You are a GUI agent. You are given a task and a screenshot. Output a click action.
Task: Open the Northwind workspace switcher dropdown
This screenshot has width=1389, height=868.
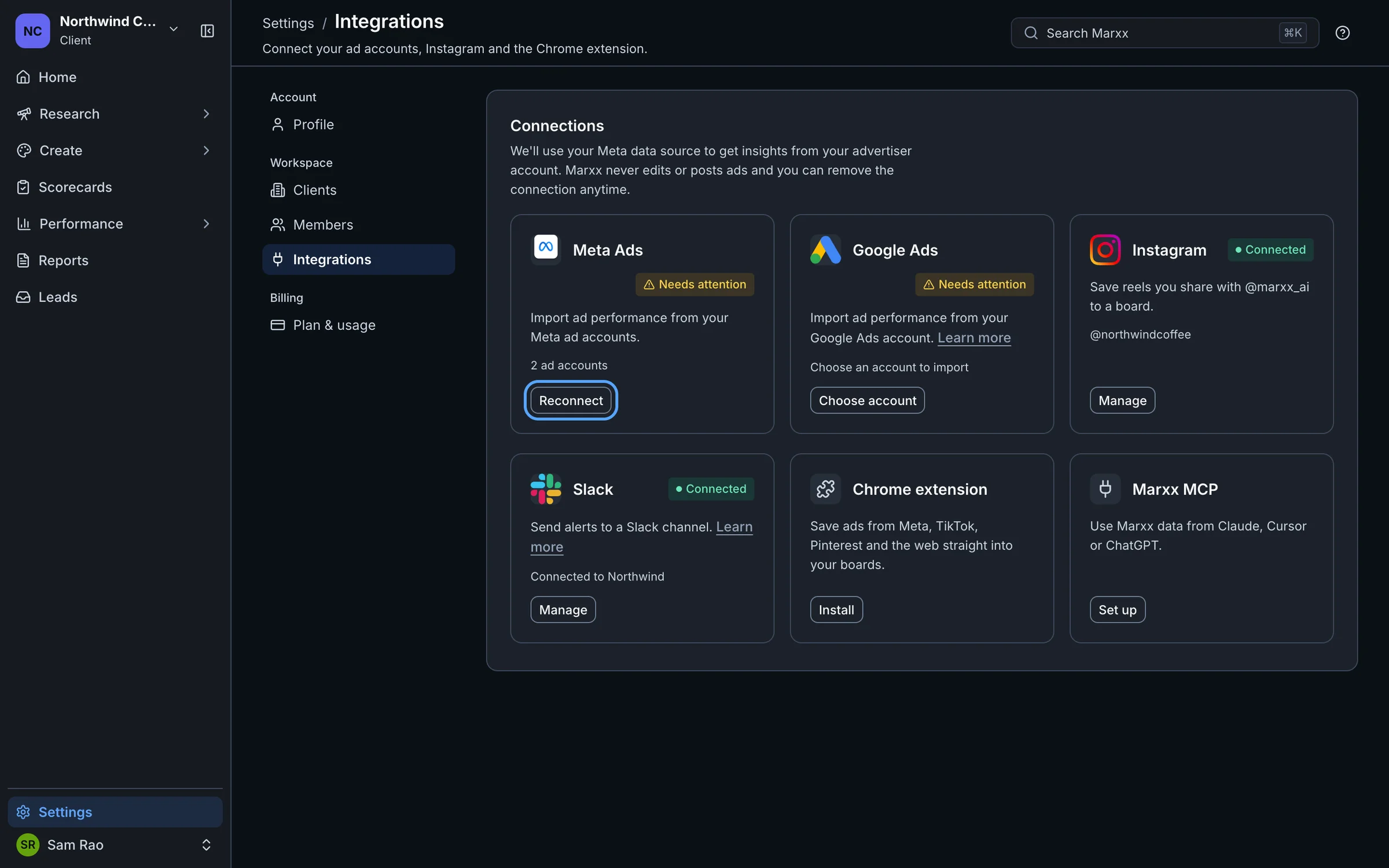[x=174, y=29]
